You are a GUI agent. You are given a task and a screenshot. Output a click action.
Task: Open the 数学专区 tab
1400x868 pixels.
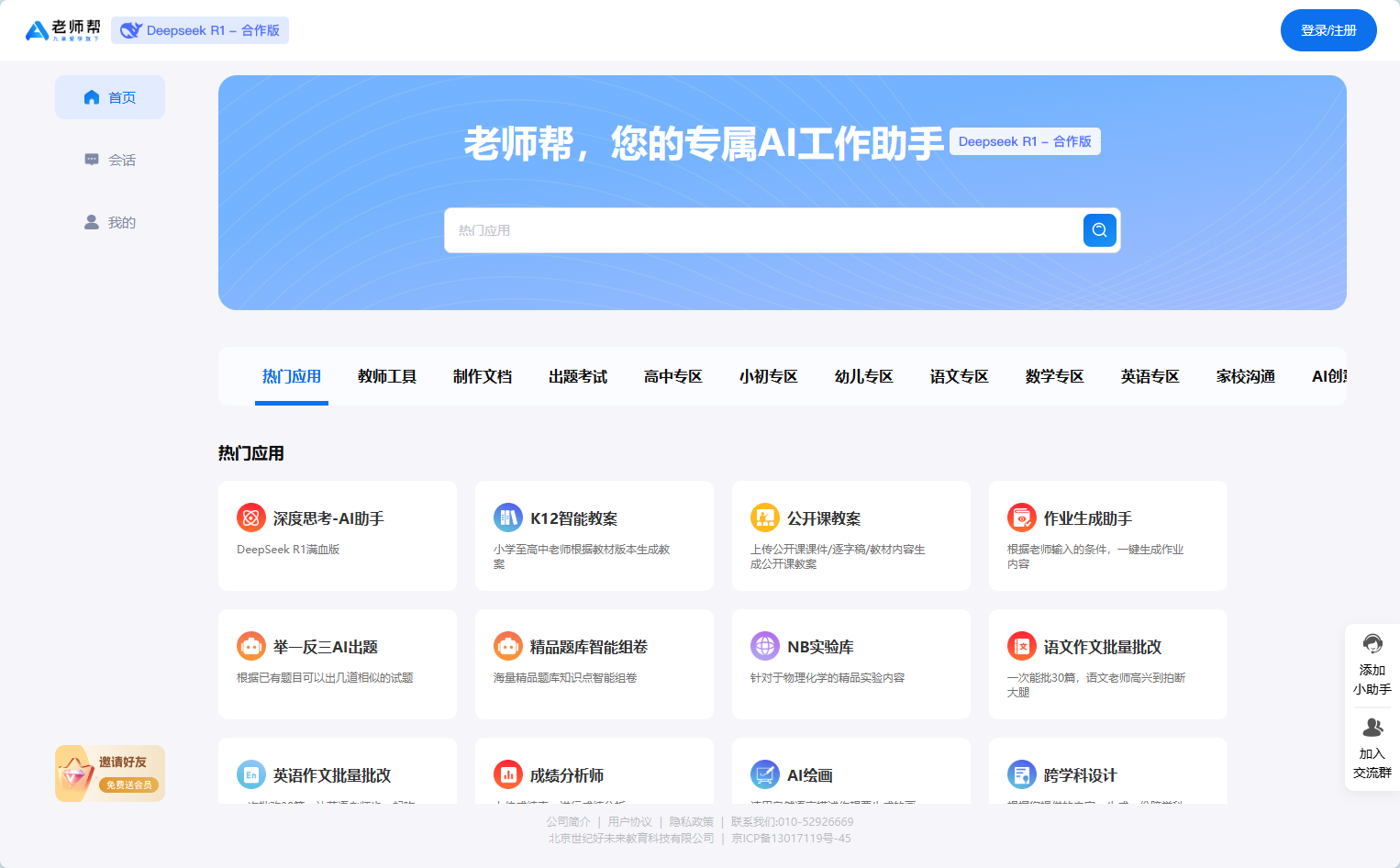1055,376
